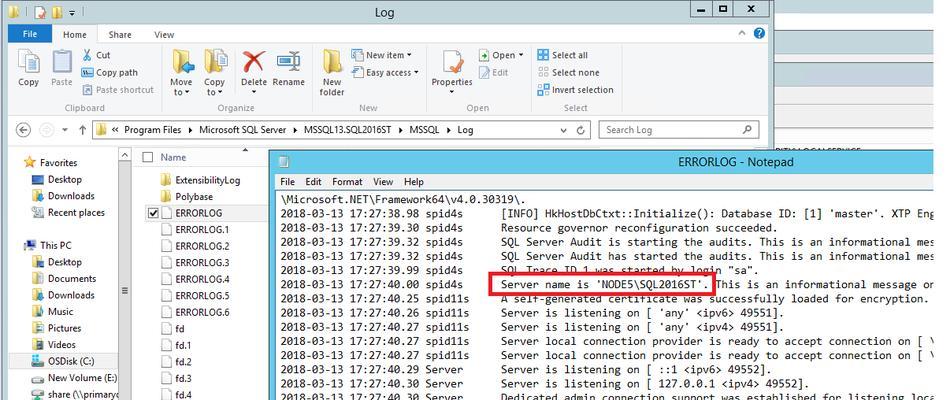Click Select none in the ribbon
This screenshot has height=400, width=950.
tap(568, 72)
